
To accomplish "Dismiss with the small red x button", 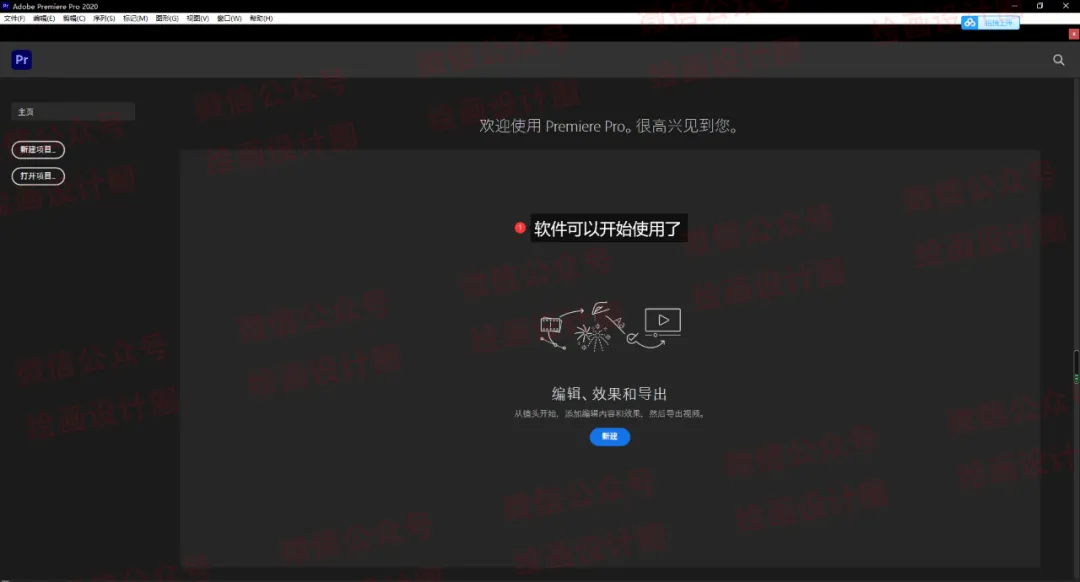I will pos(1073,34).
